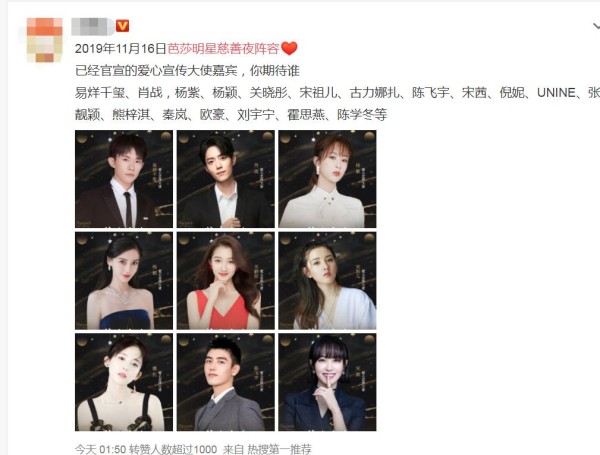Open photo of woman in blue strapless dress

point(124,281)
